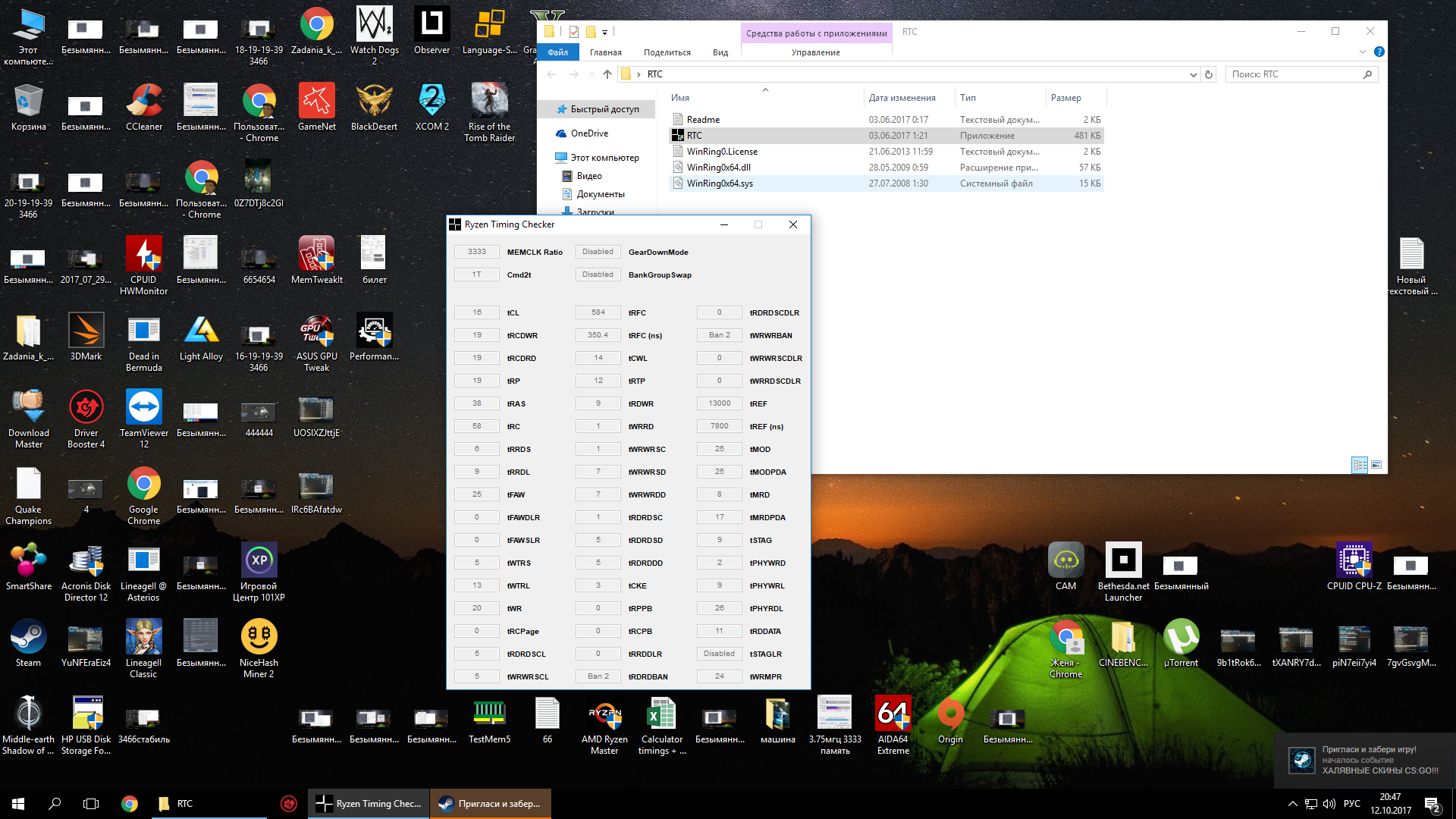Image resolution: width=1456 pixels, height=819 pixels.
Task: Click the Explorer refresh icon
Action: click(x=1209, y=74)
